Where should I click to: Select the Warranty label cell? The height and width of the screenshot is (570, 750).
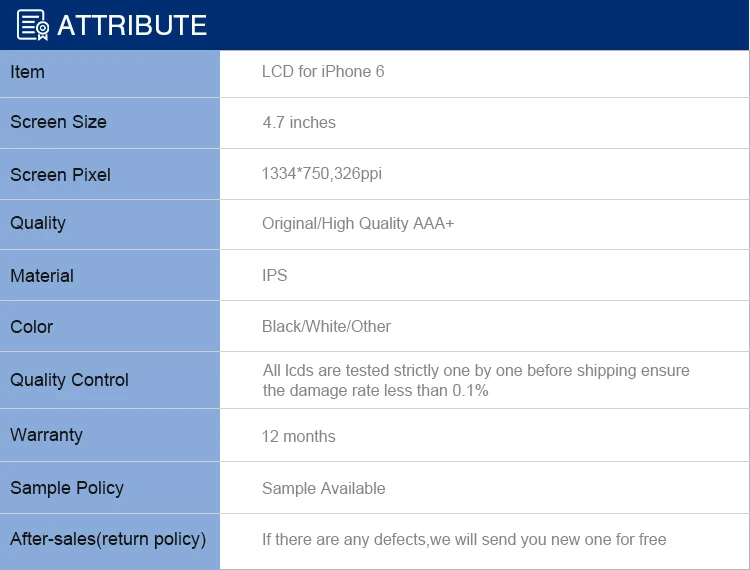click(x=46, y=435)
